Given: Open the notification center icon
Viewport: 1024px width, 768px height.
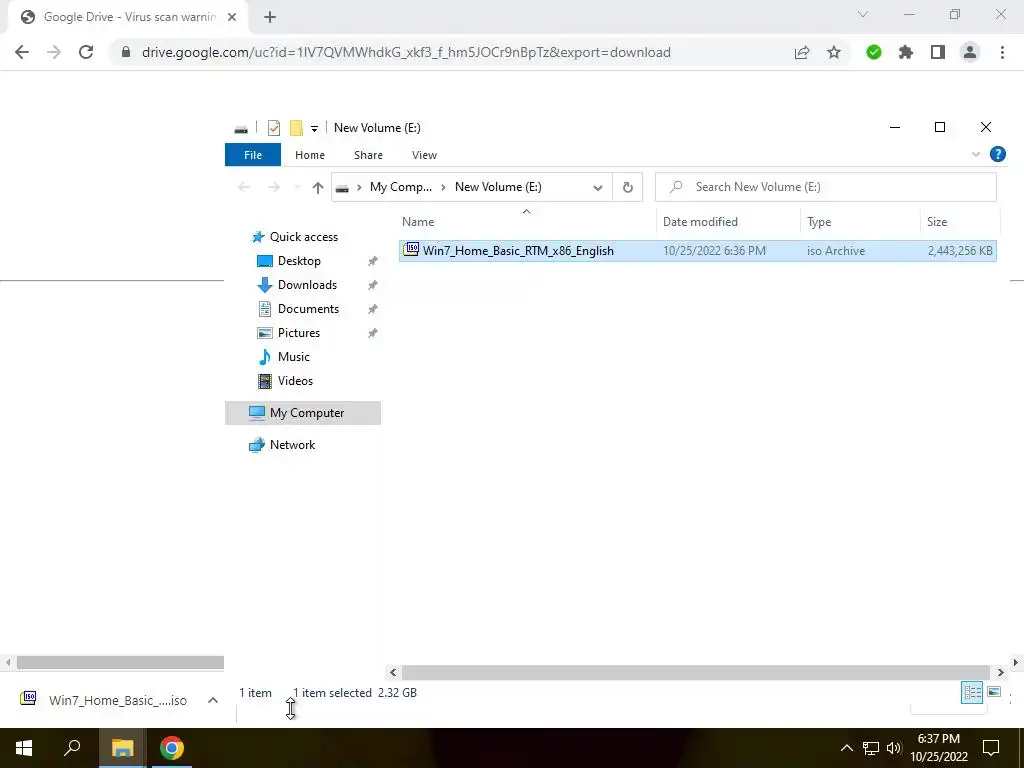Looking at the screenshot, I should click(x=991, y=748).
